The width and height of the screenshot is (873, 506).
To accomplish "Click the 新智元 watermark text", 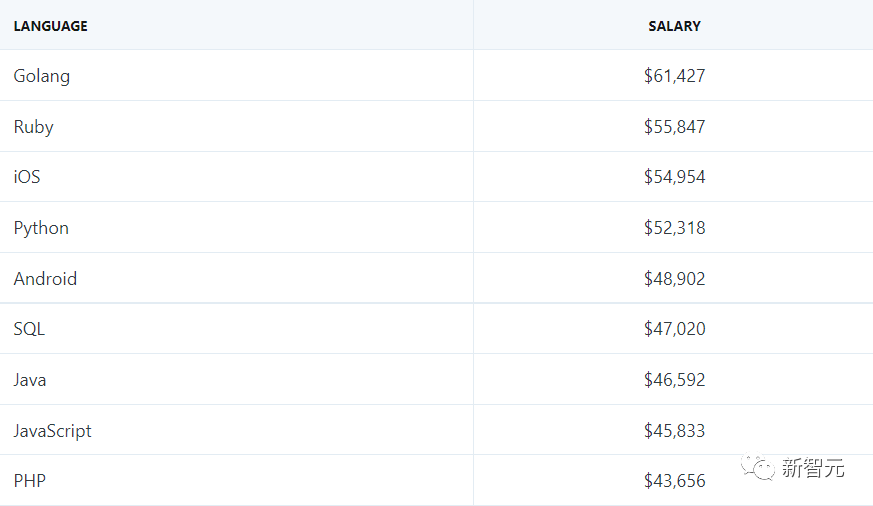I will click(x=813, y=468).
